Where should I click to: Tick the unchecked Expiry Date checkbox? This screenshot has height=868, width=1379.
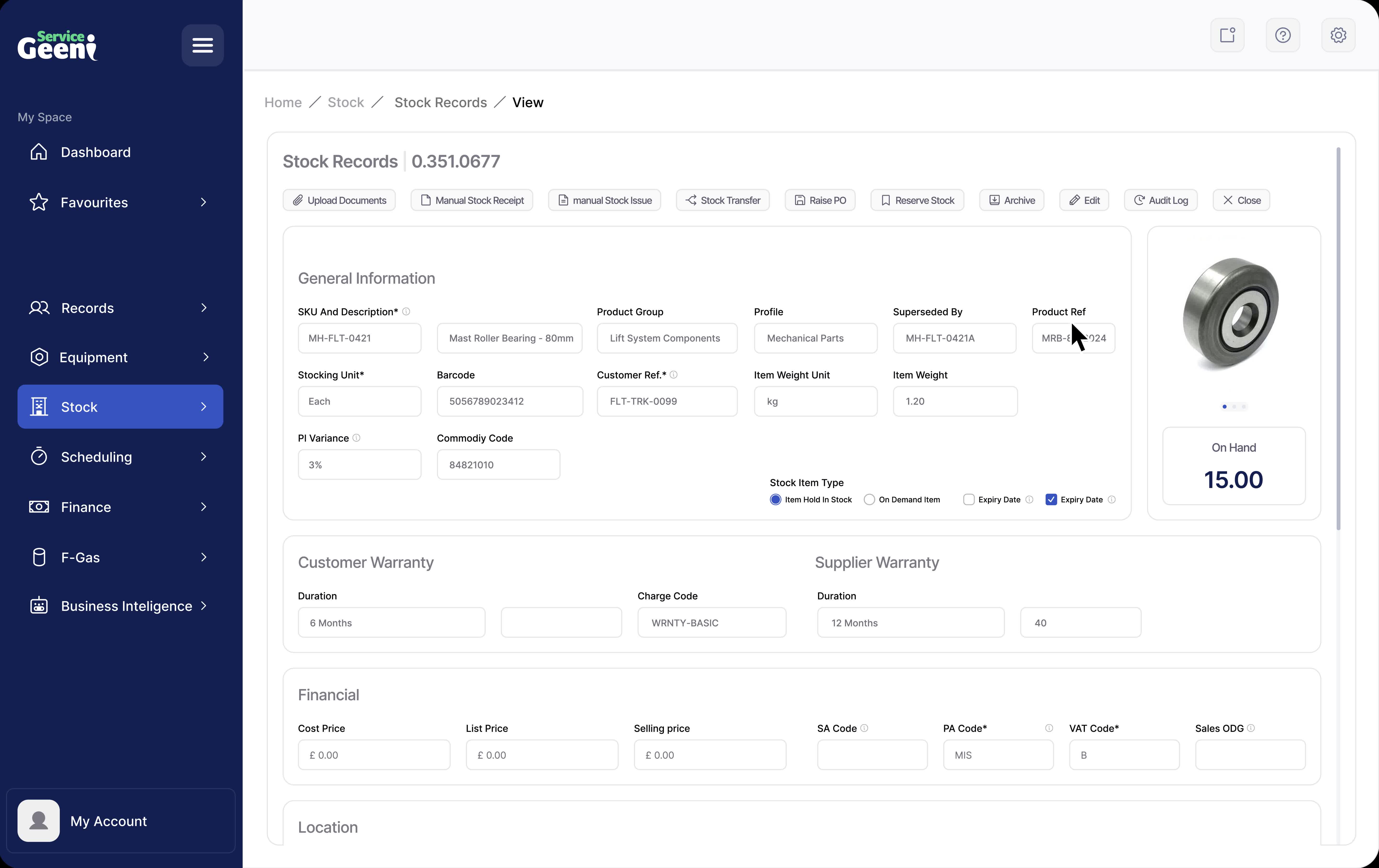point(969,499)
